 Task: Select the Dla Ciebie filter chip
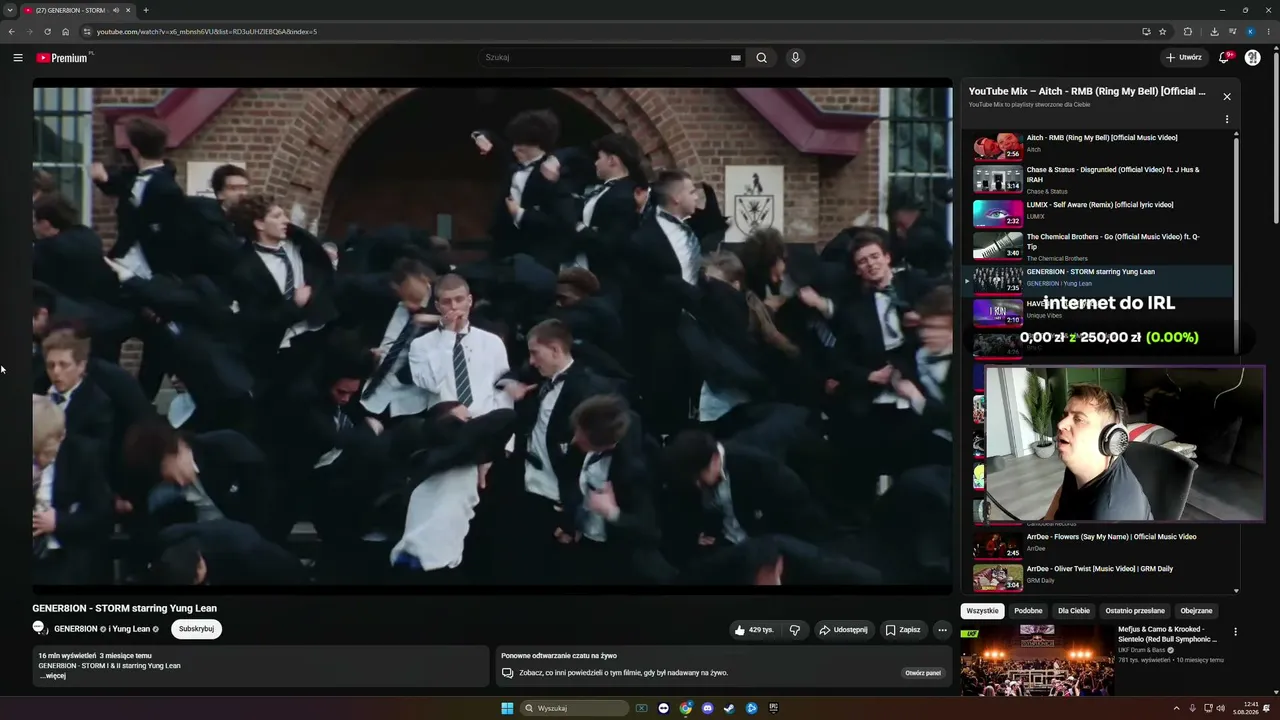[1074, 610]
